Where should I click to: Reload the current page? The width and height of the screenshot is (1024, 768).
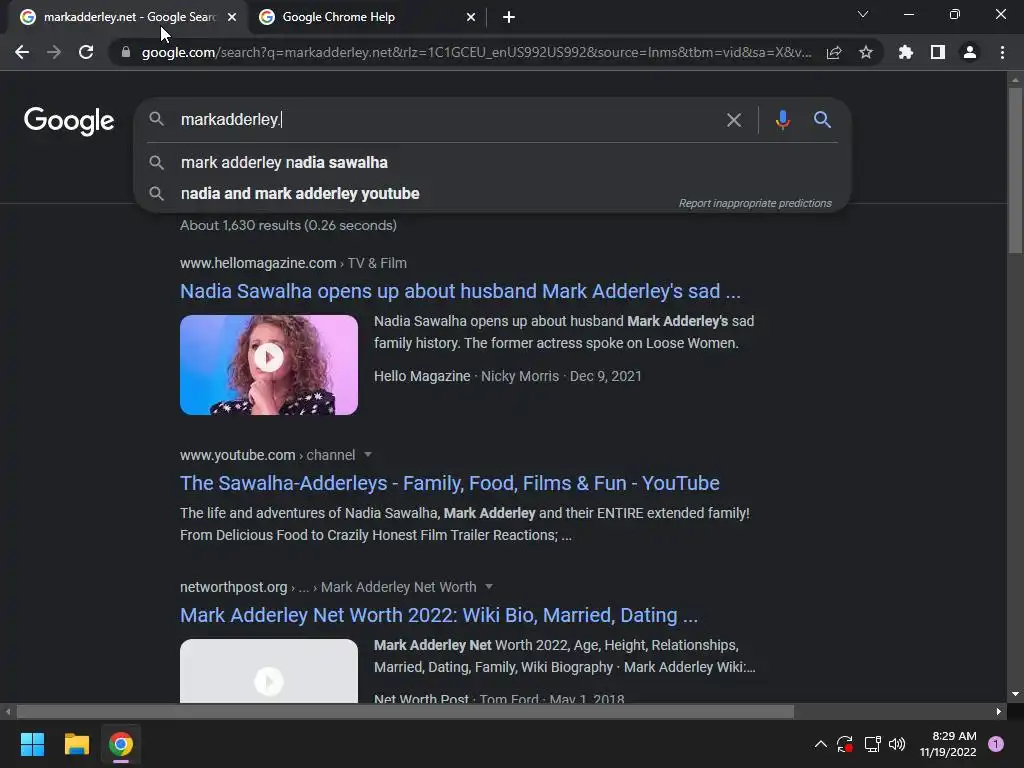86,52
